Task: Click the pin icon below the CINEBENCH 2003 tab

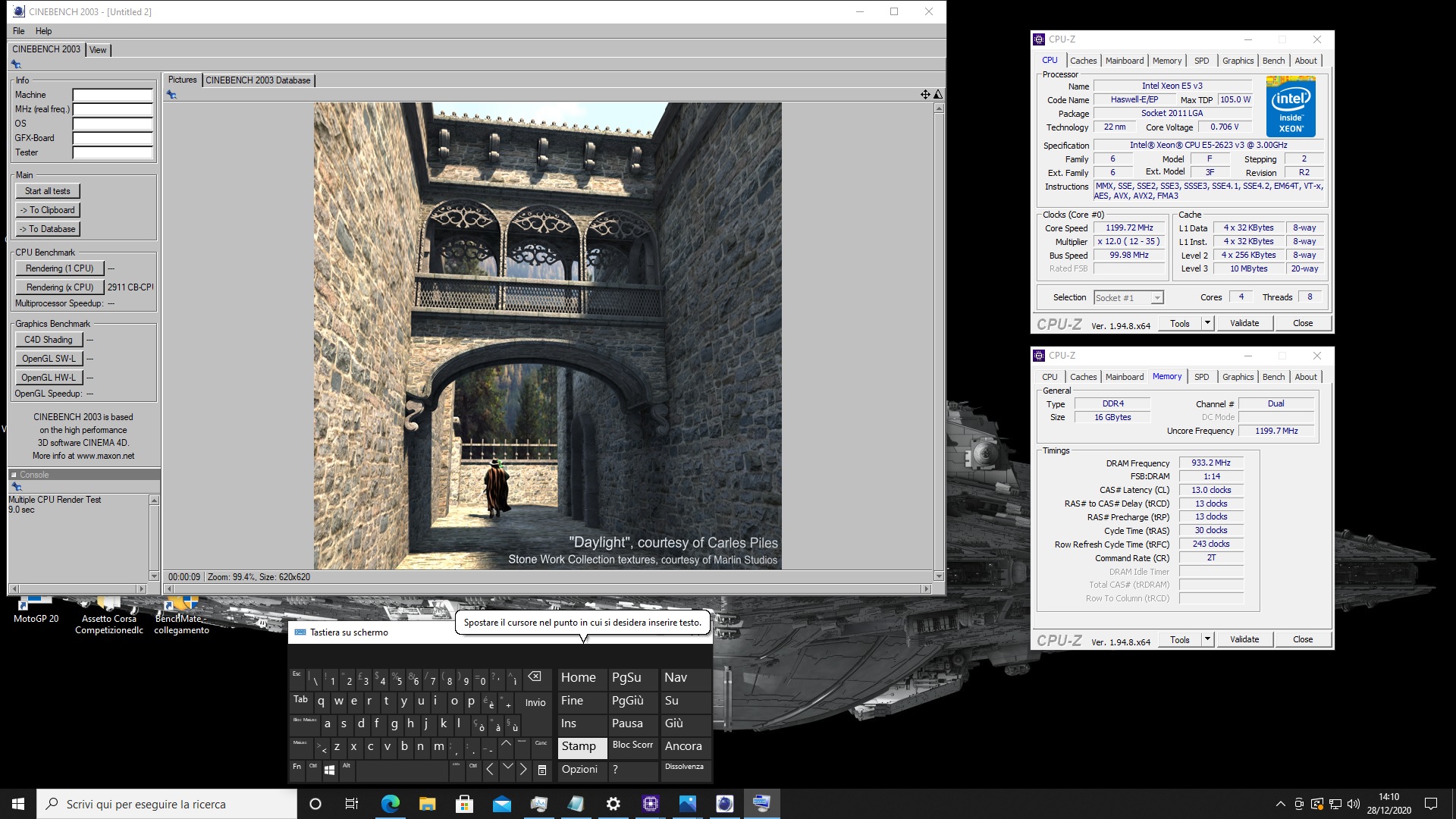Action: point(16,64)
